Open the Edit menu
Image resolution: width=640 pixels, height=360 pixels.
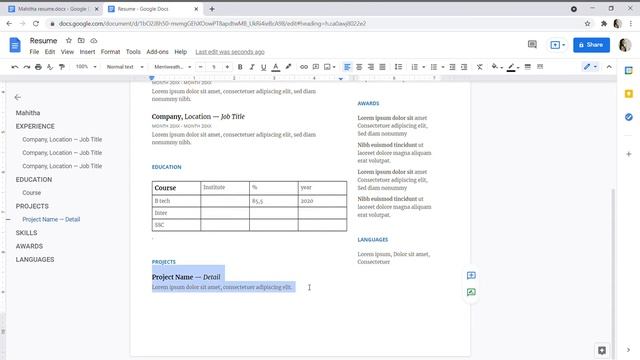50,52
